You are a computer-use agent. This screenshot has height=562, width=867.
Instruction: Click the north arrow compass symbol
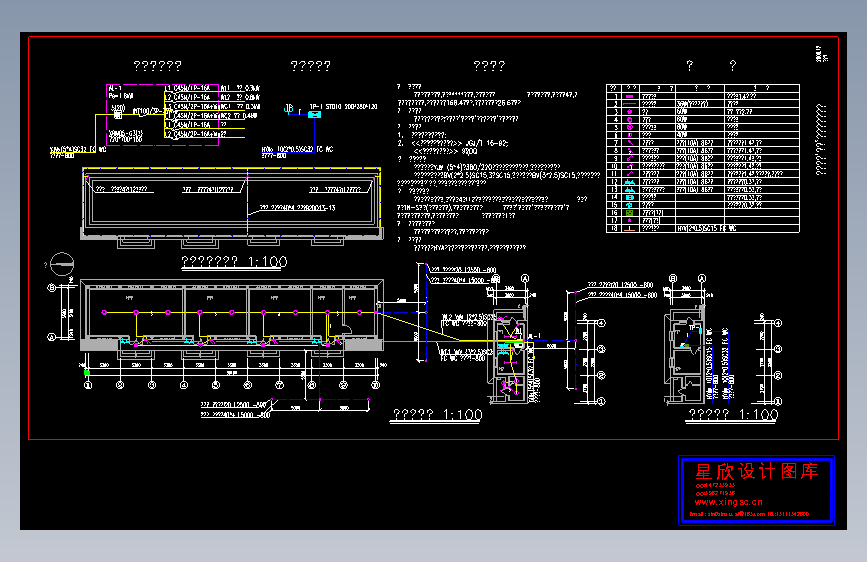(x=62, y=264)
